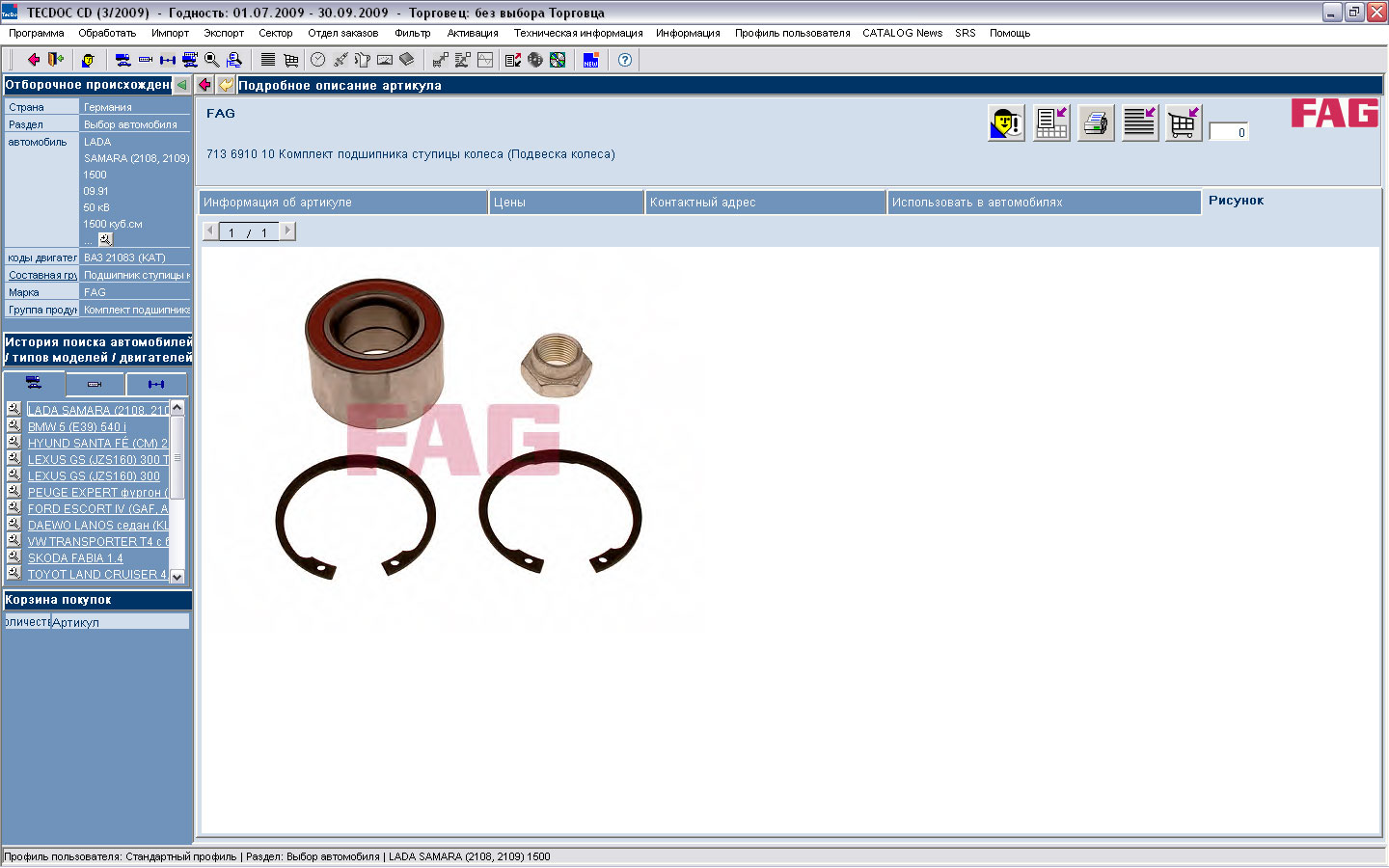Open shopping cart icon in main toolbar
The image size is (1389, 868).
(290, 60)
